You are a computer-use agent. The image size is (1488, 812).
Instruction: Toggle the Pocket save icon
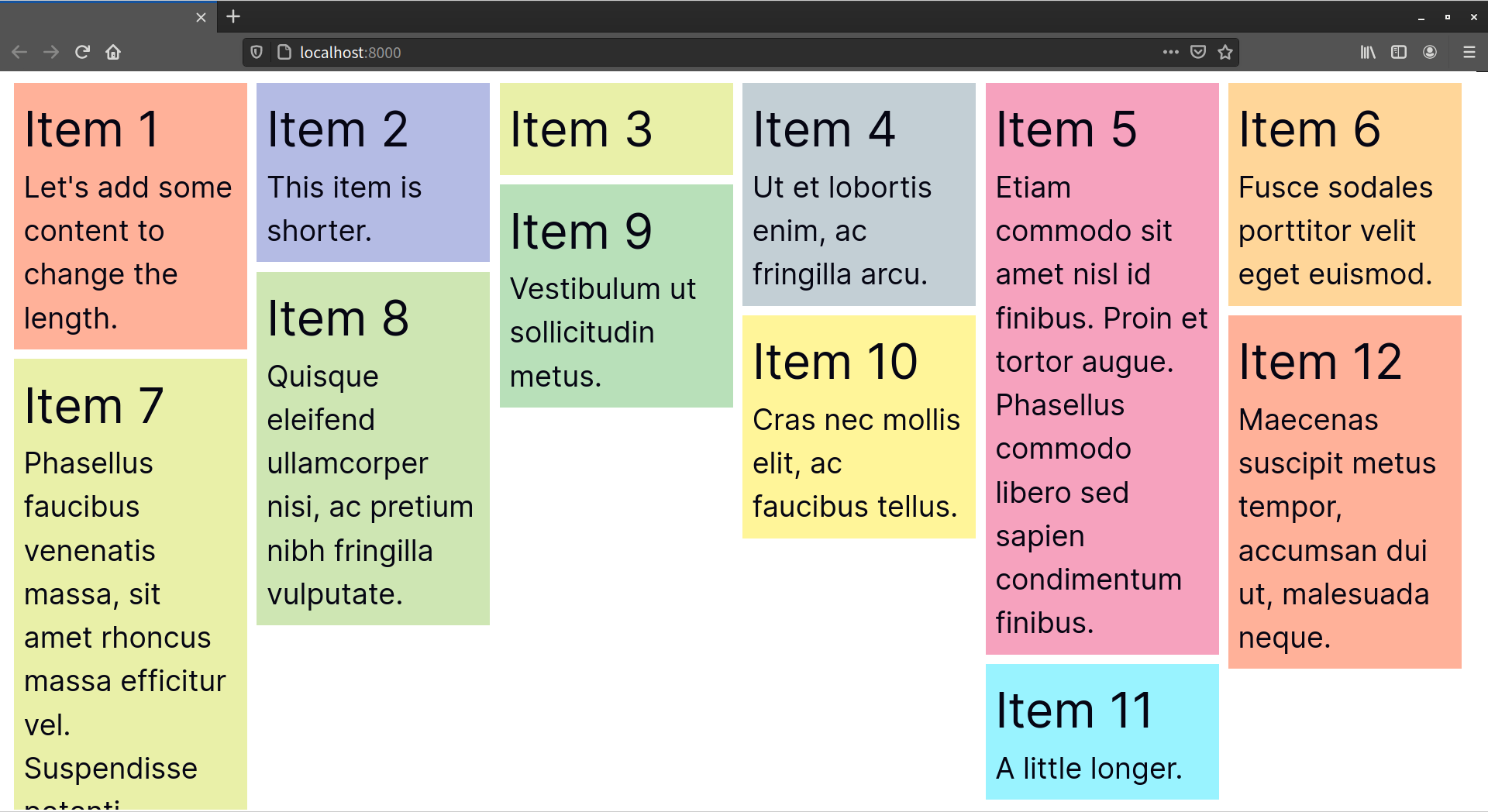[x=1197, y=52]
